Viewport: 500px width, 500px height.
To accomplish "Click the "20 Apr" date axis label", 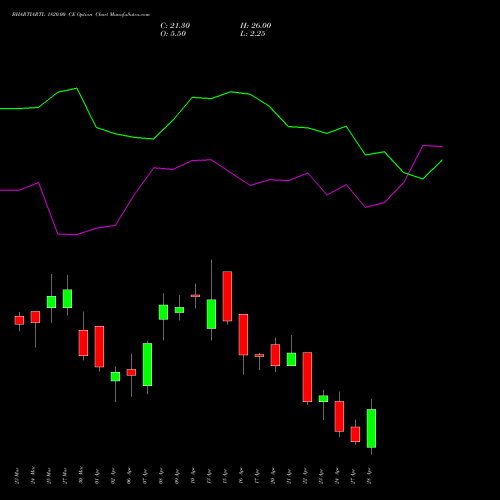I will click(x=273, y=476).
